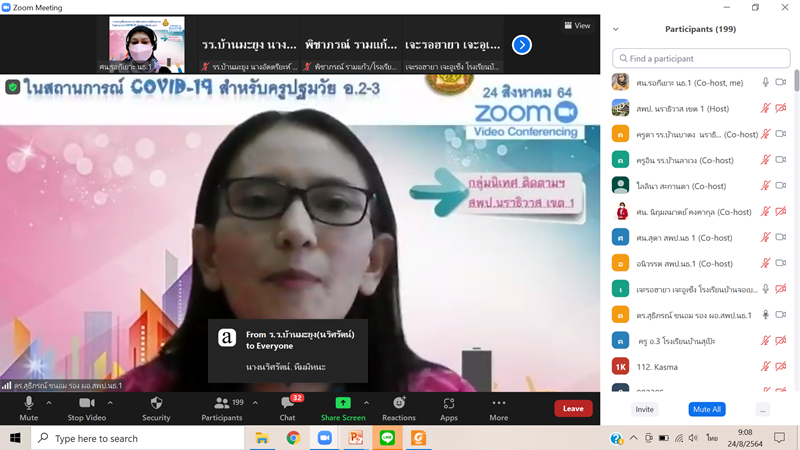
Task: Open the Reactions emoji menu
Action: (398, 403)
